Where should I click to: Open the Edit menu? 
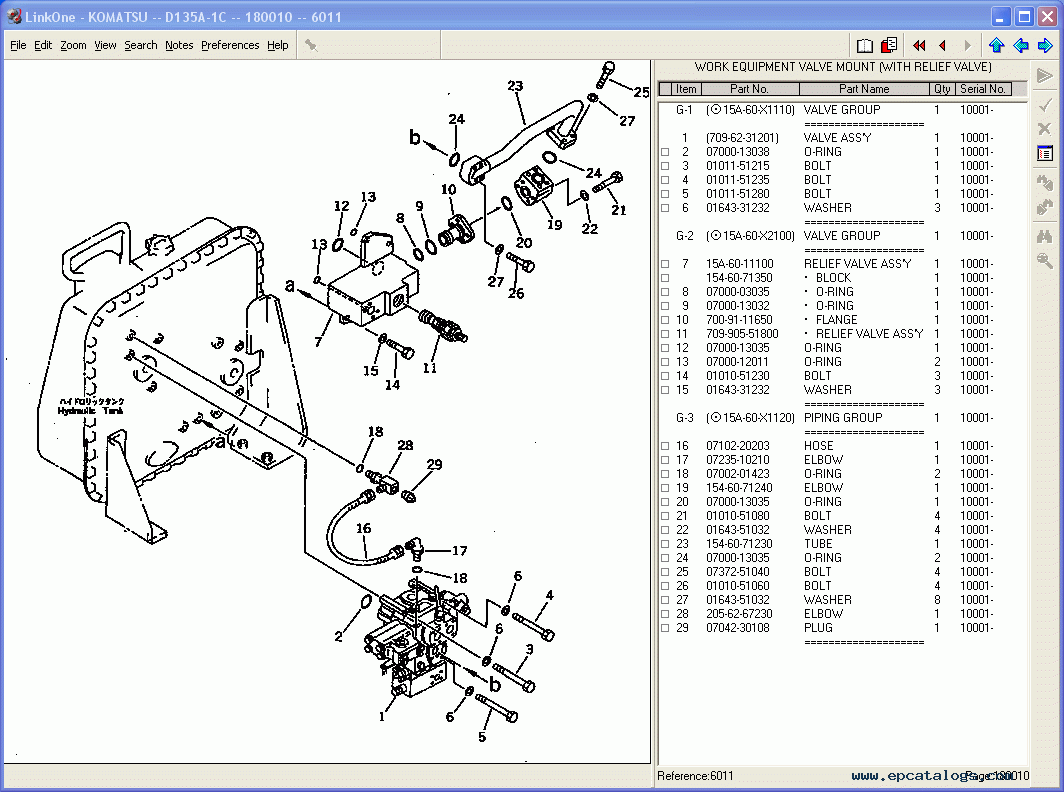coord(43,45)
